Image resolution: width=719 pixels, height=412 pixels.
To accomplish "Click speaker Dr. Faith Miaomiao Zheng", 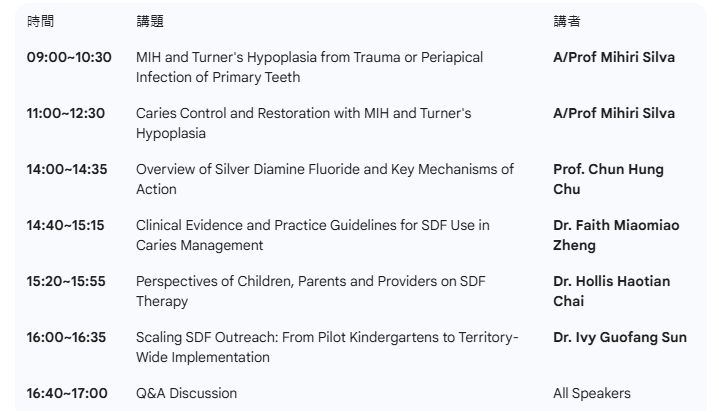I will click(x=615, y=235).
